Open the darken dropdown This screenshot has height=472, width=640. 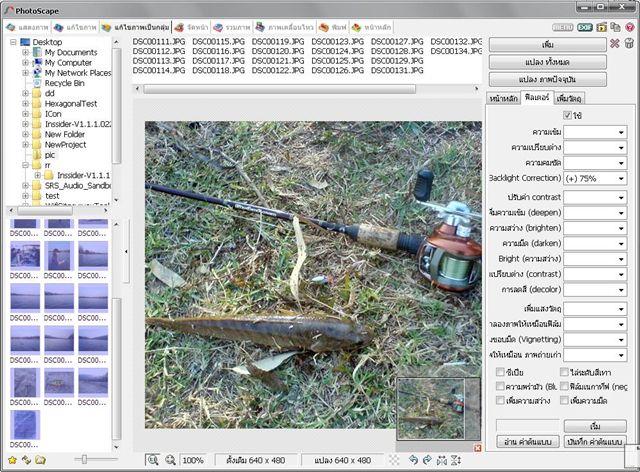tap(595, 243)
